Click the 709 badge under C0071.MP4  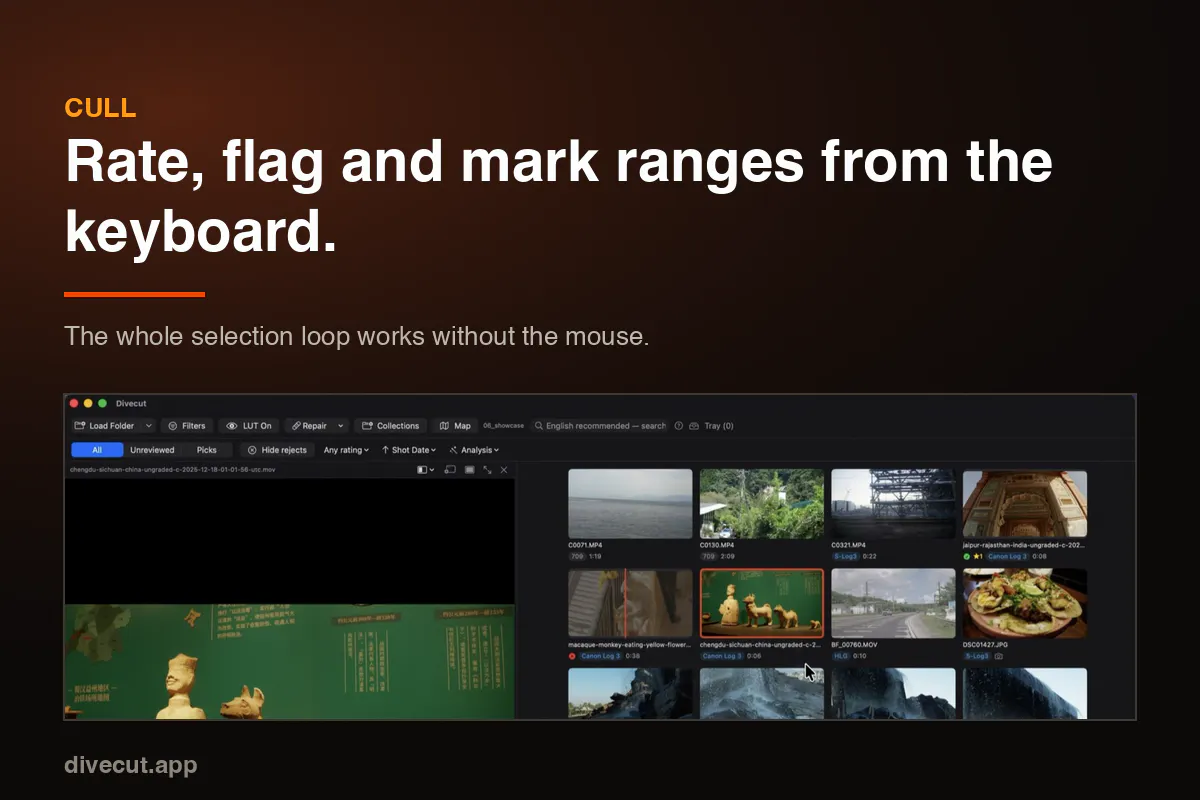point(576,556)
